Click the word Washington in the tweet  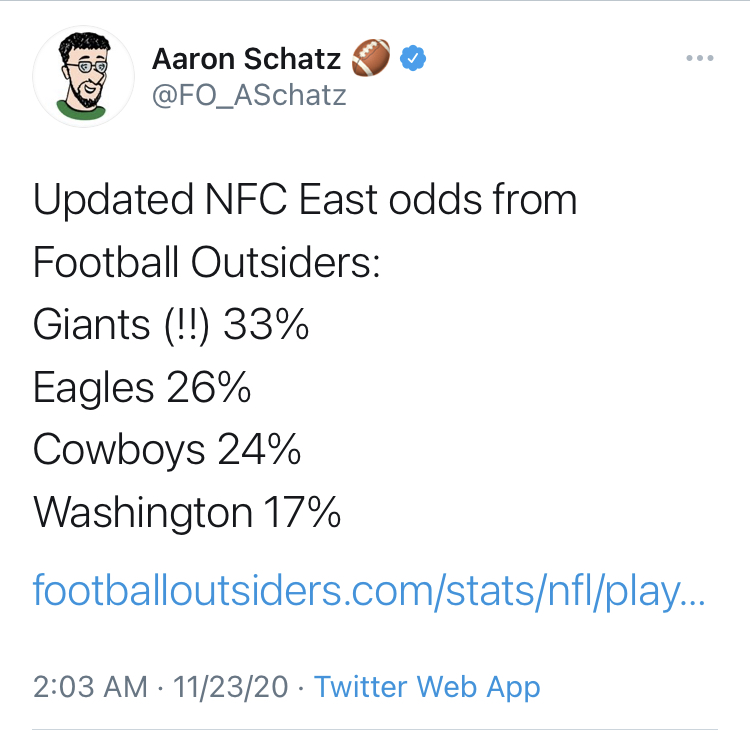pos(143,514)
